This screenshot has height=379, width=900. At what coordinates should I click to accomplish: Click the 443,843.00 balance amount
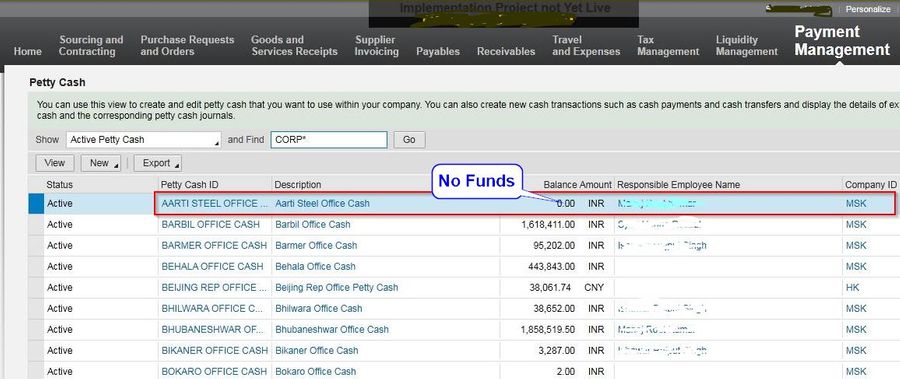coord(551,266)
